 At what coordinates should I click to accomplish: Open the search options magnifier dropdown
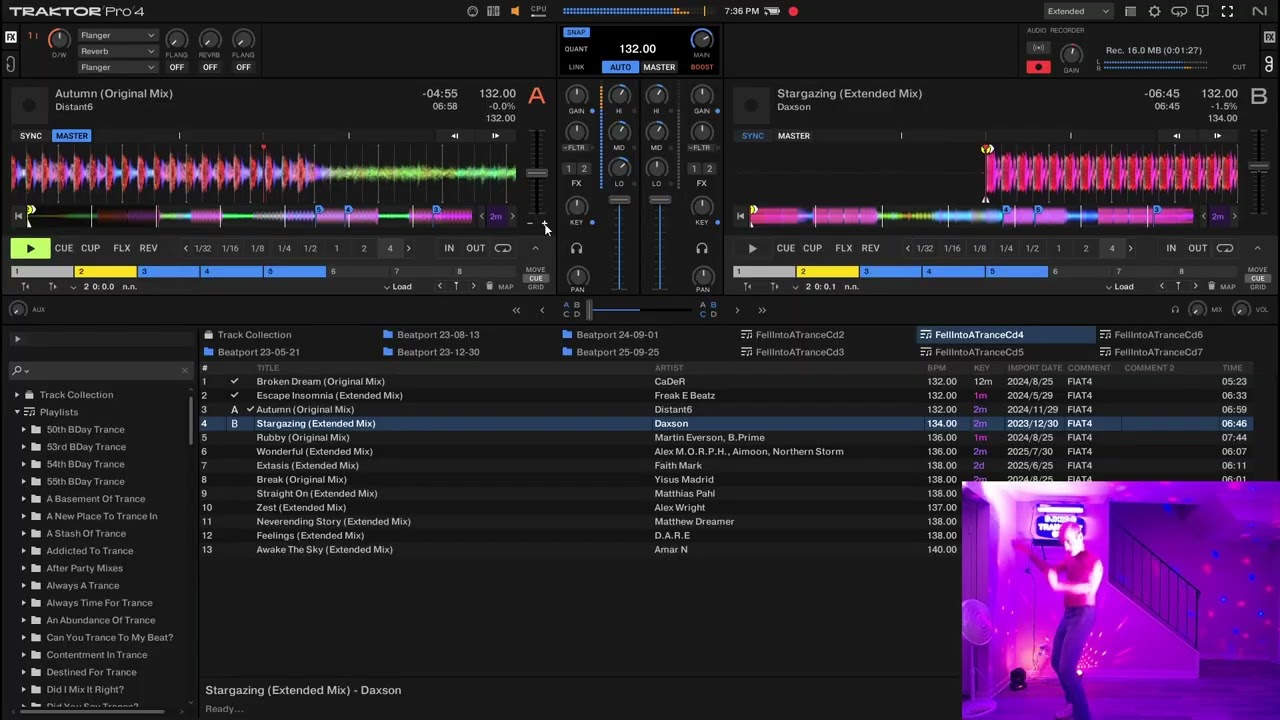[x=20, y=371]
